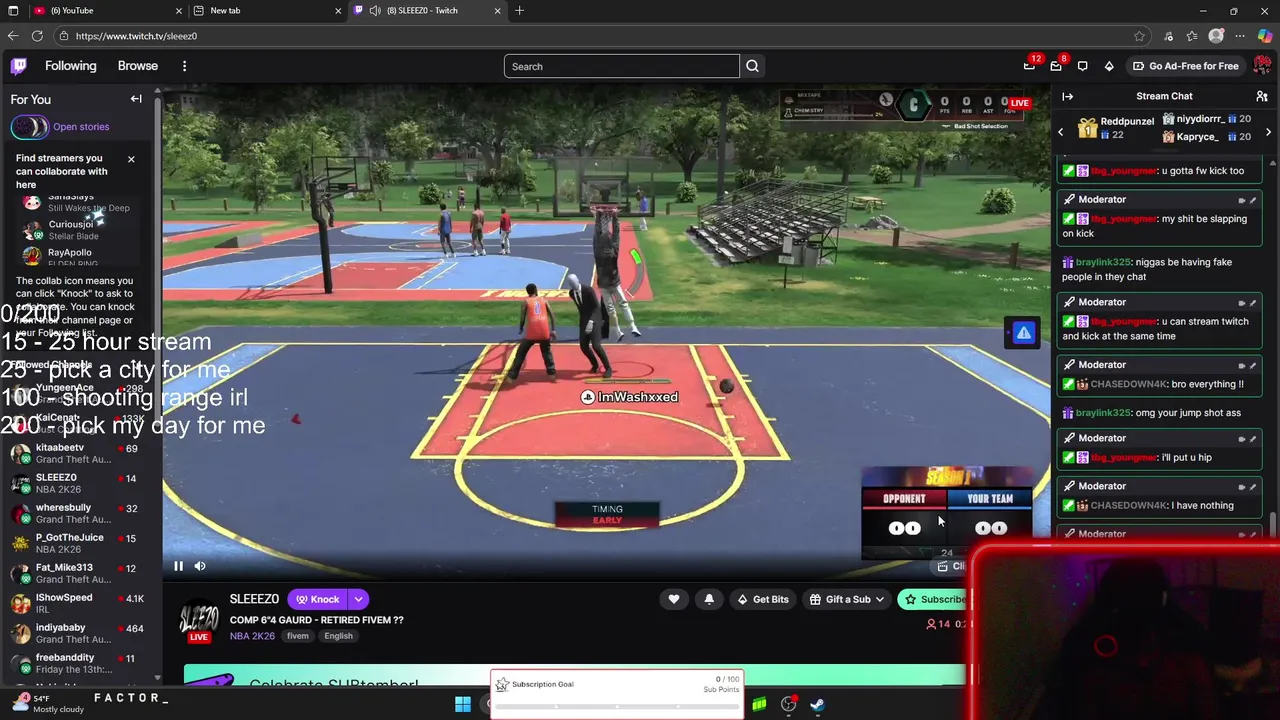Open the Twitch home logo
Image resolution: width=1280 pixels, height=720 pixels.
[x=19, y=66]
